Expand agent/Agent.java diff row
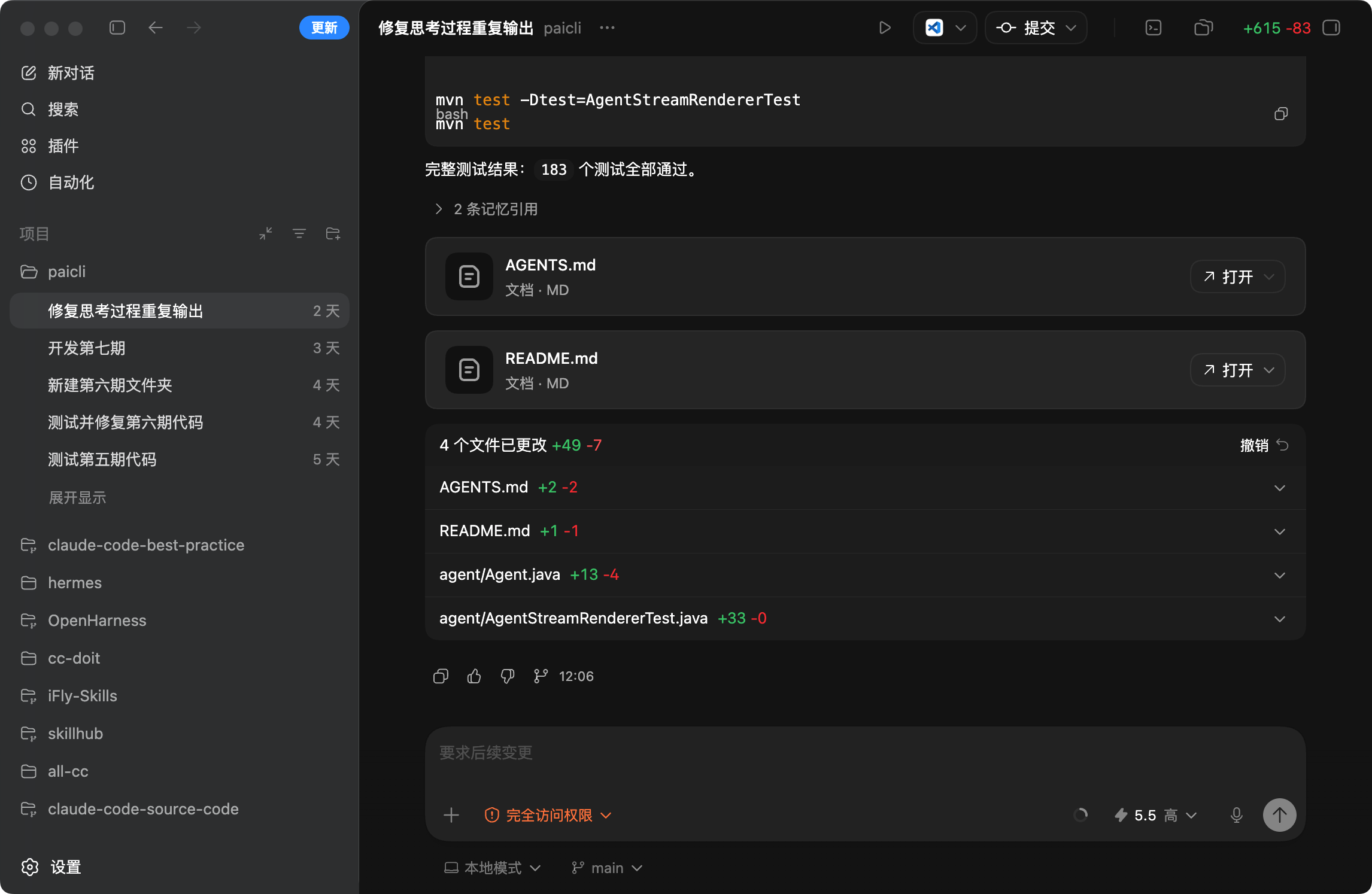This screenshot has width=1372, height=894. 1279,575
